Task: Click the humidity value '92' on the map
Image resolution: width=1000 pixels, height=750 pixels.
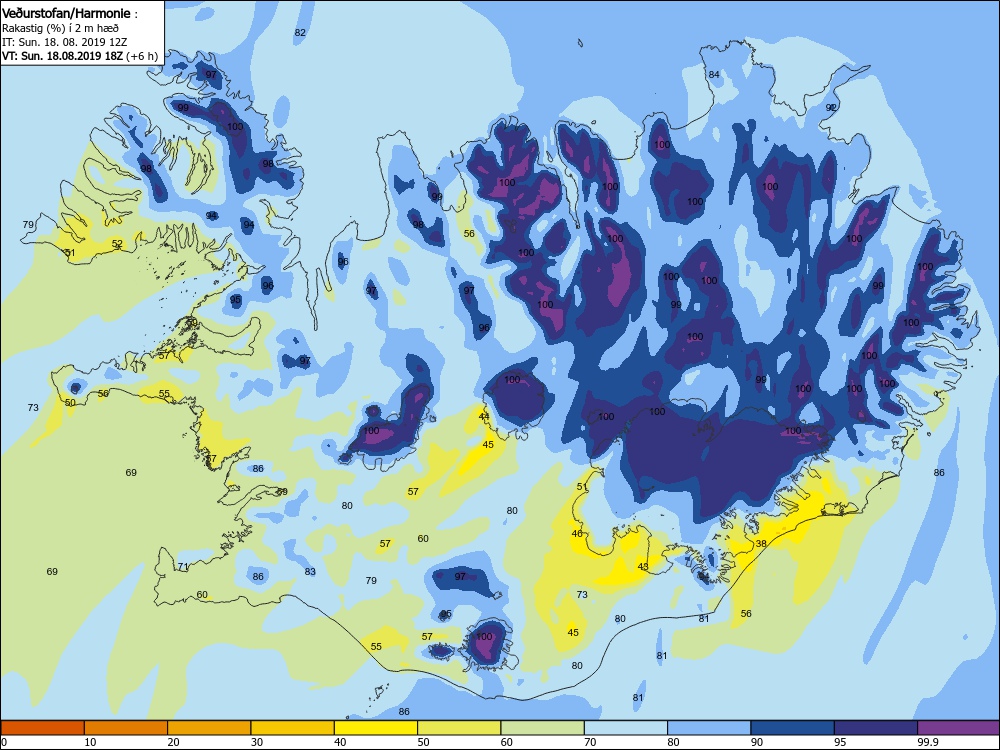Action: point(831,108)
